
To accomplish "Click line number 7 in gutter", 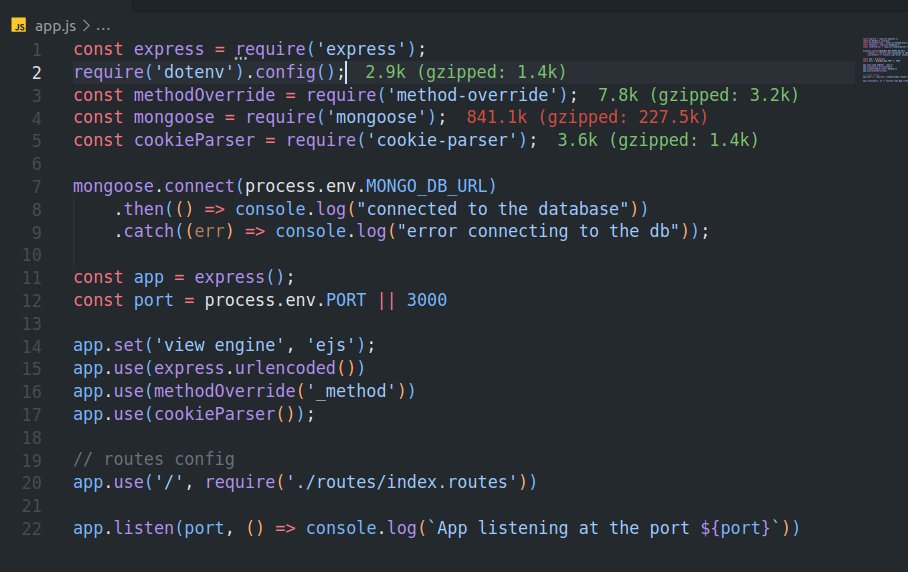I will [x=36, y=186].
